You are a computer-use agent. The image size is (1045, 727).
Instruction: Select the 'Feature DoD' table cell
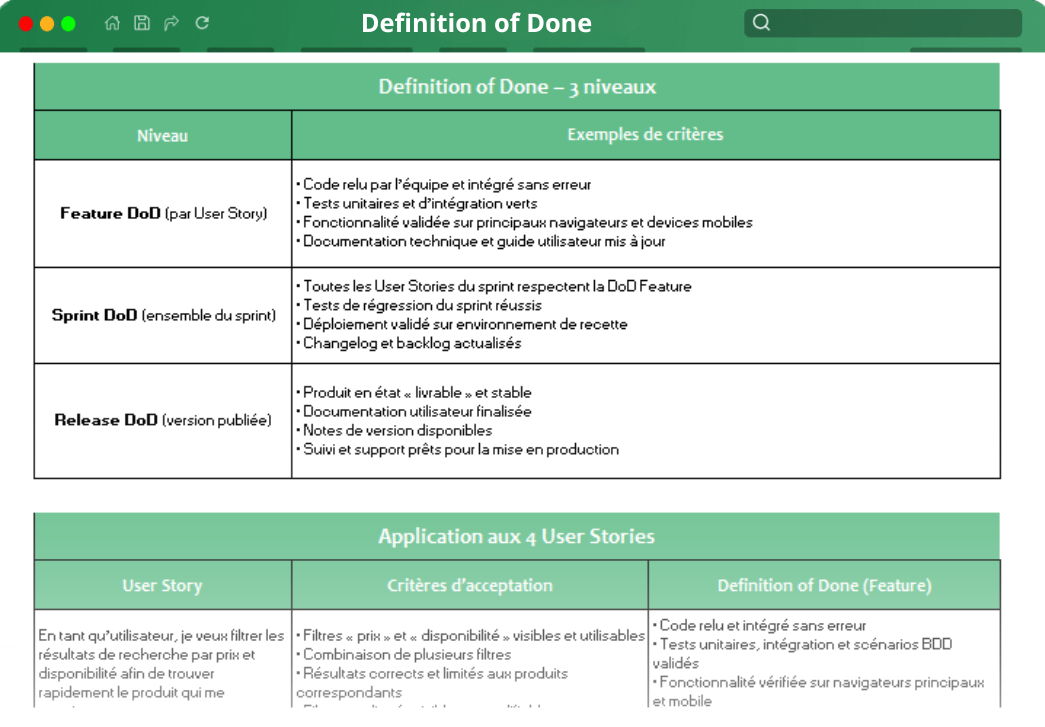click(x=162, y=213)
